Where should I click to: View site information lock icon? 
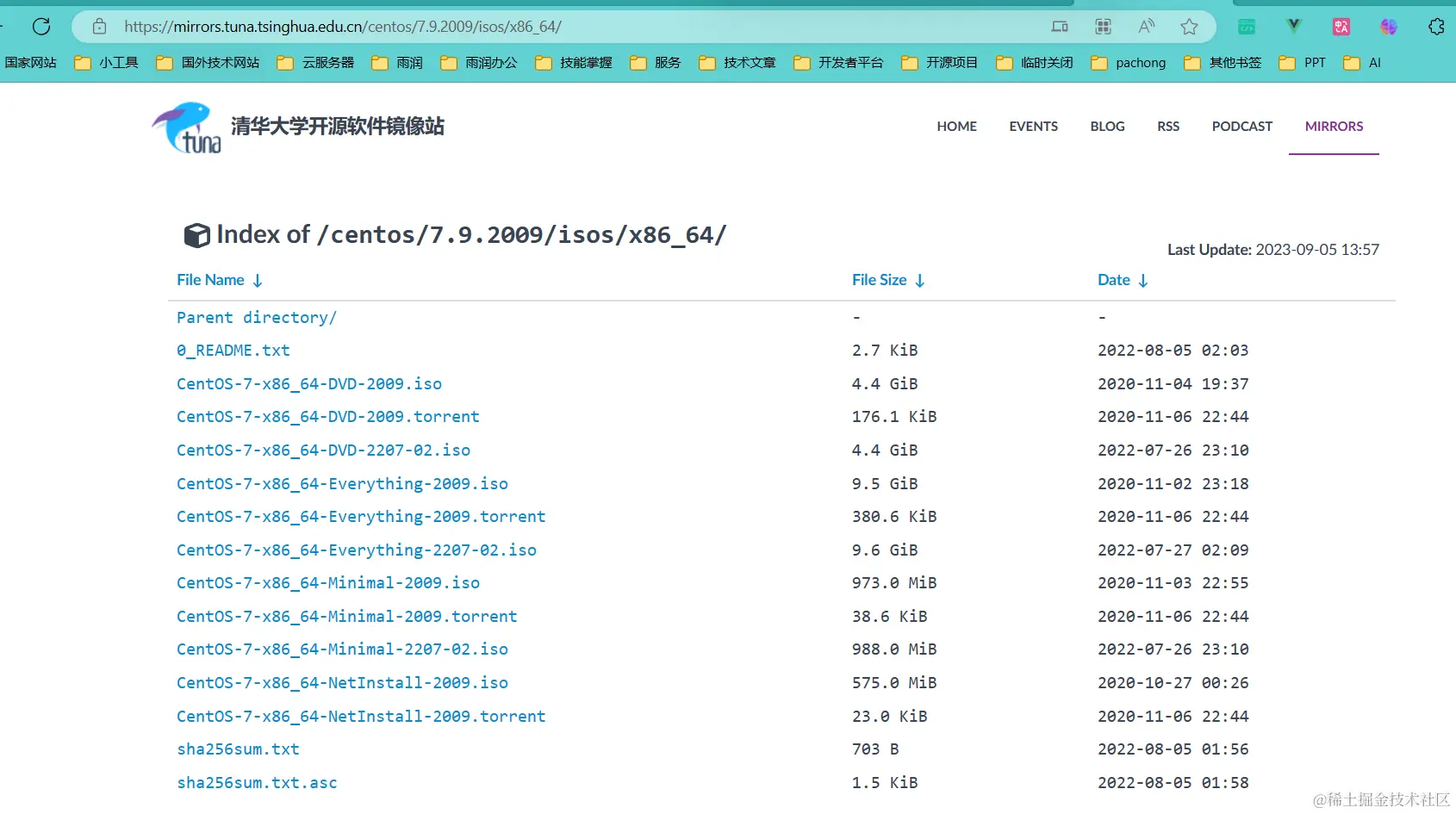coord(100,27)
